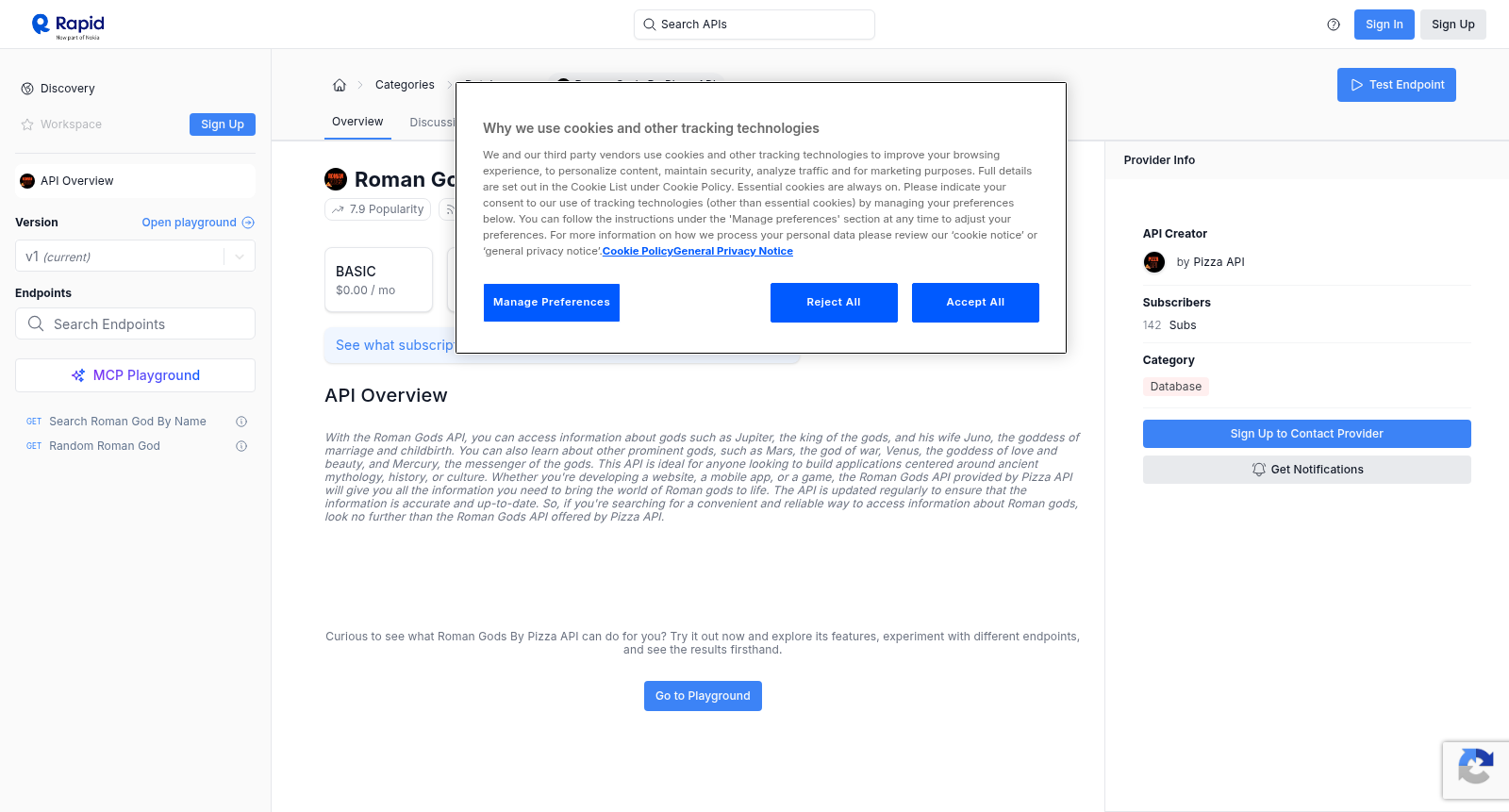Open the Cookie Policy link
This screenshot has width=1509, height=812.
tap(638, 251)
